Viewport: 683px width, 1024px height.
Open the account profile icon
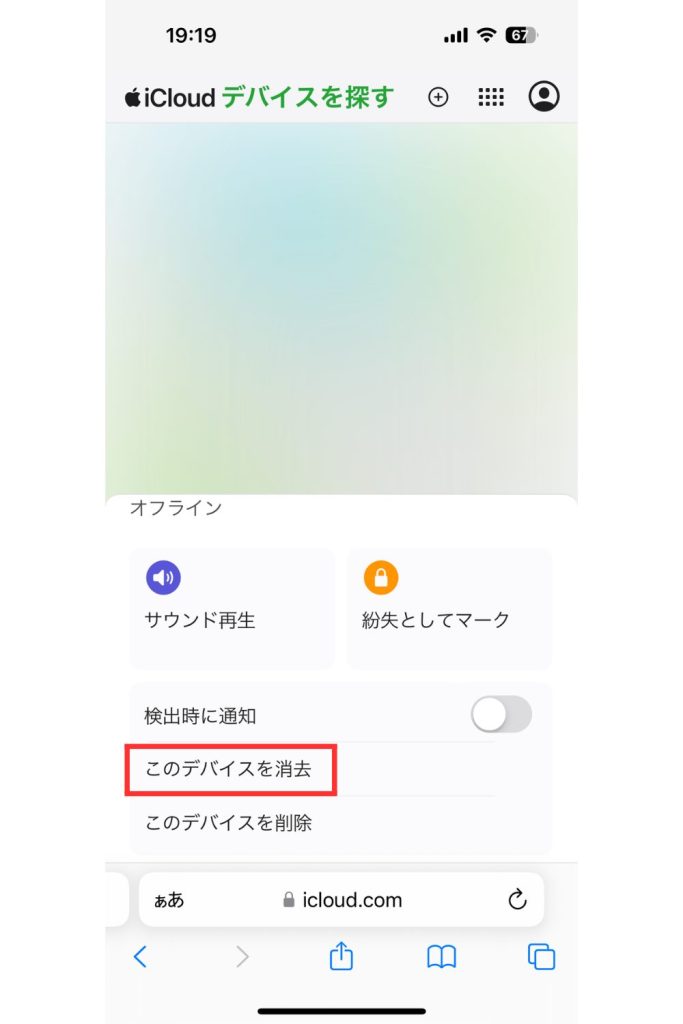pos(544,97)
